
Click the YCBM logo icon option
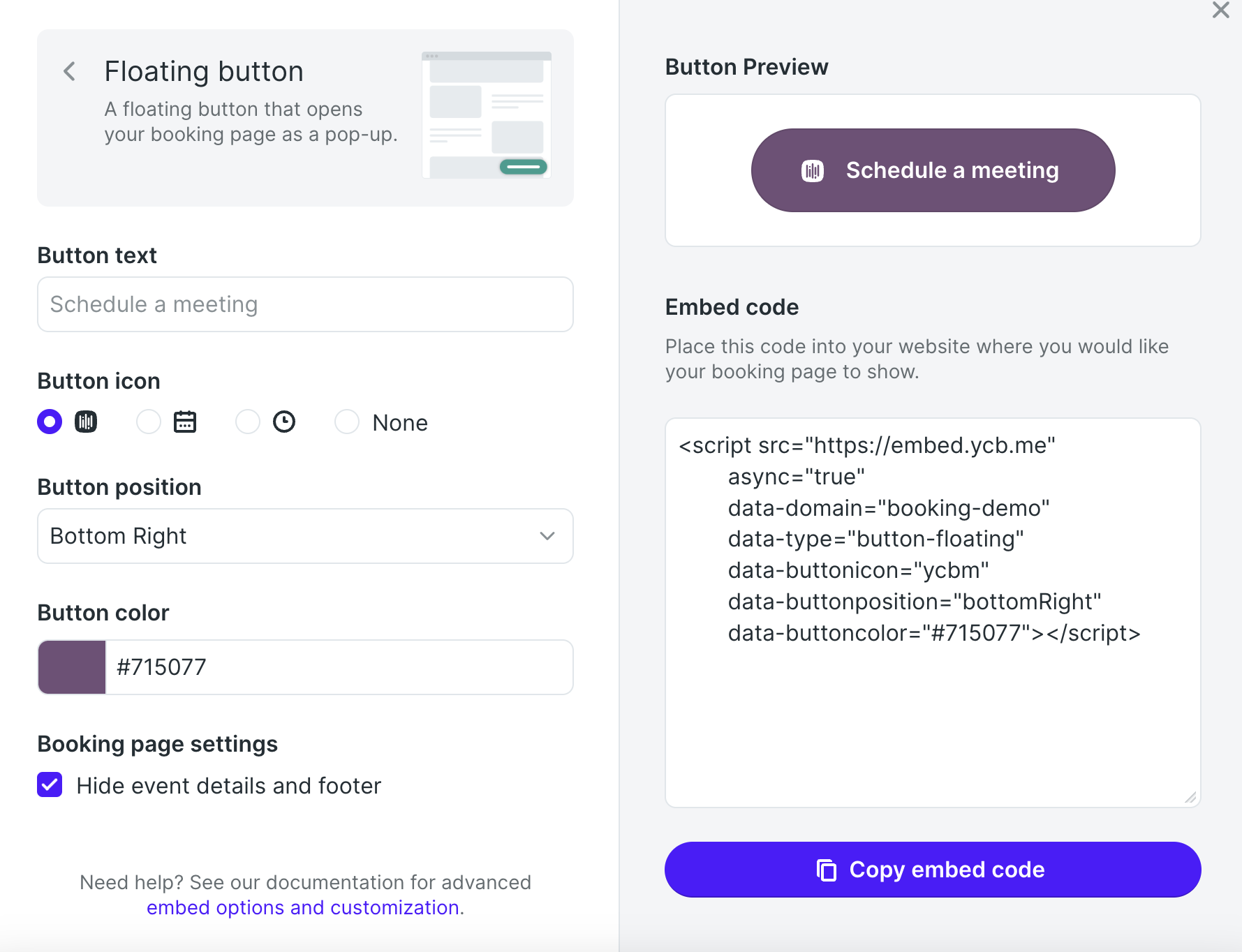86,422
